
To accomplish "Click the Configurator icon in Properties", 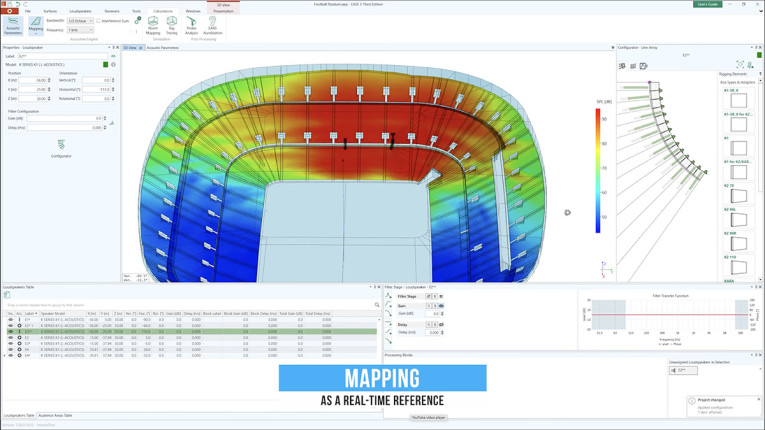I will [61, 148].
